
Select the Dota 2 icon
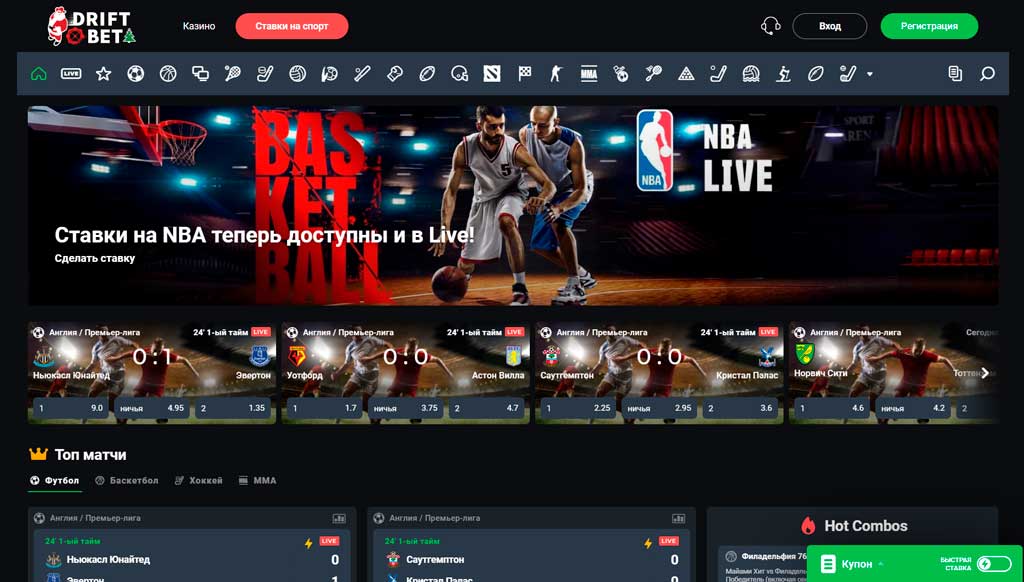coord(492,74)
